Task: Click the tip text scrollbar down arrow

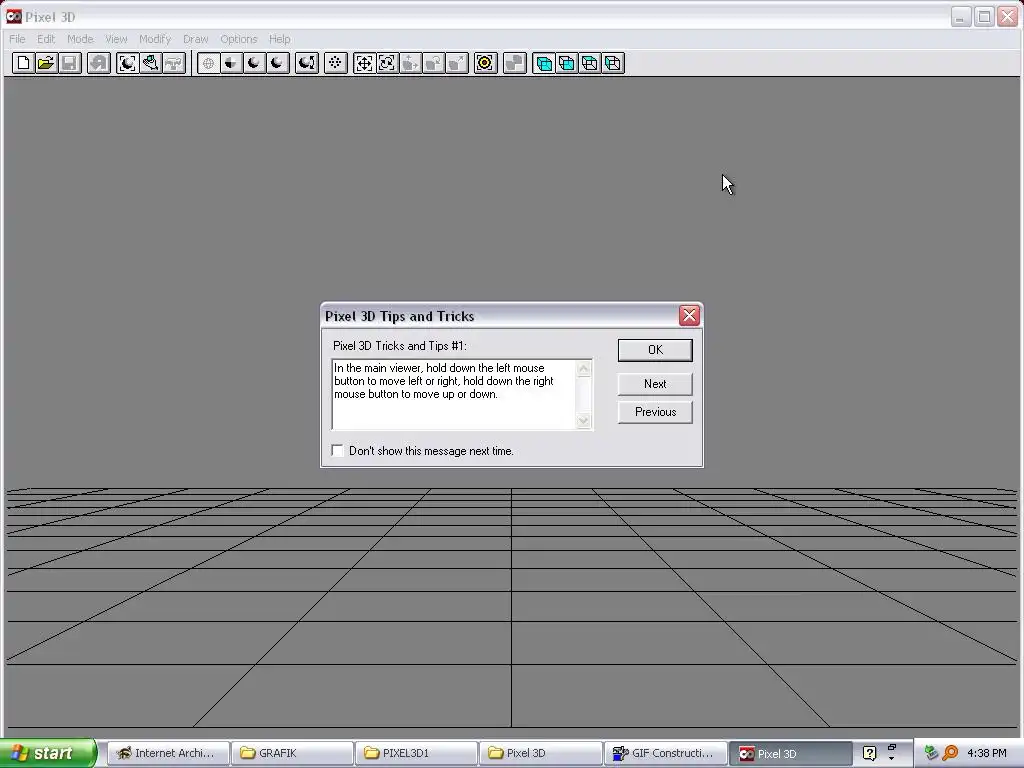Action: (x=584, y=421)
